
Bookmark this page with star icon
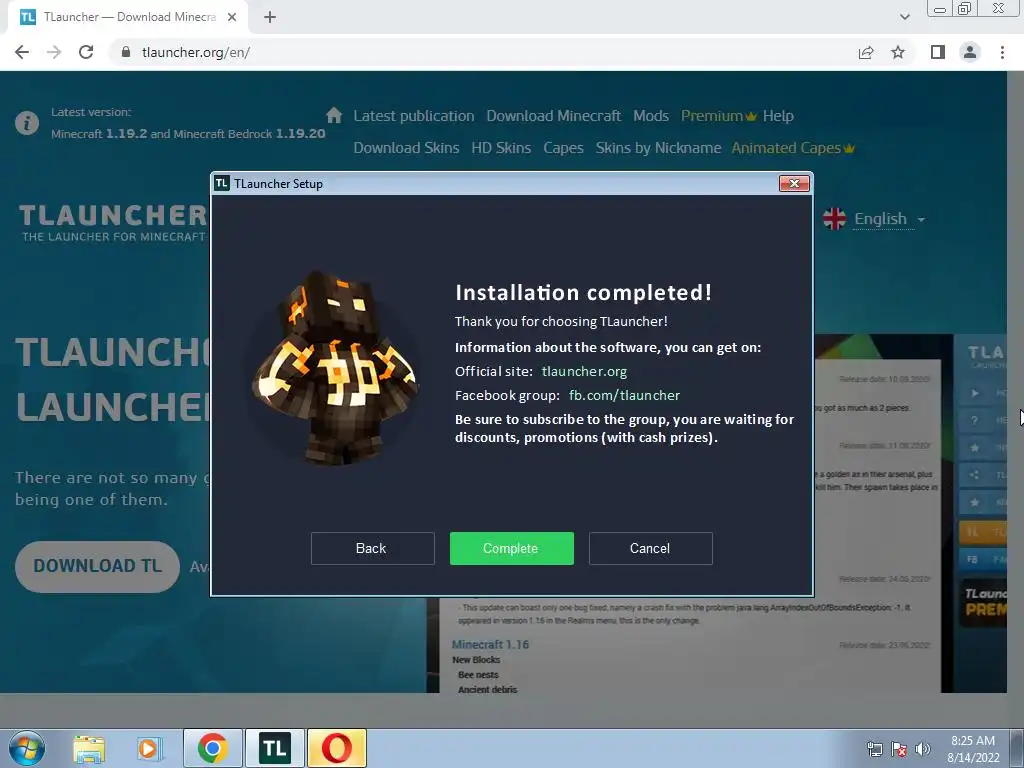click(898, 52)
